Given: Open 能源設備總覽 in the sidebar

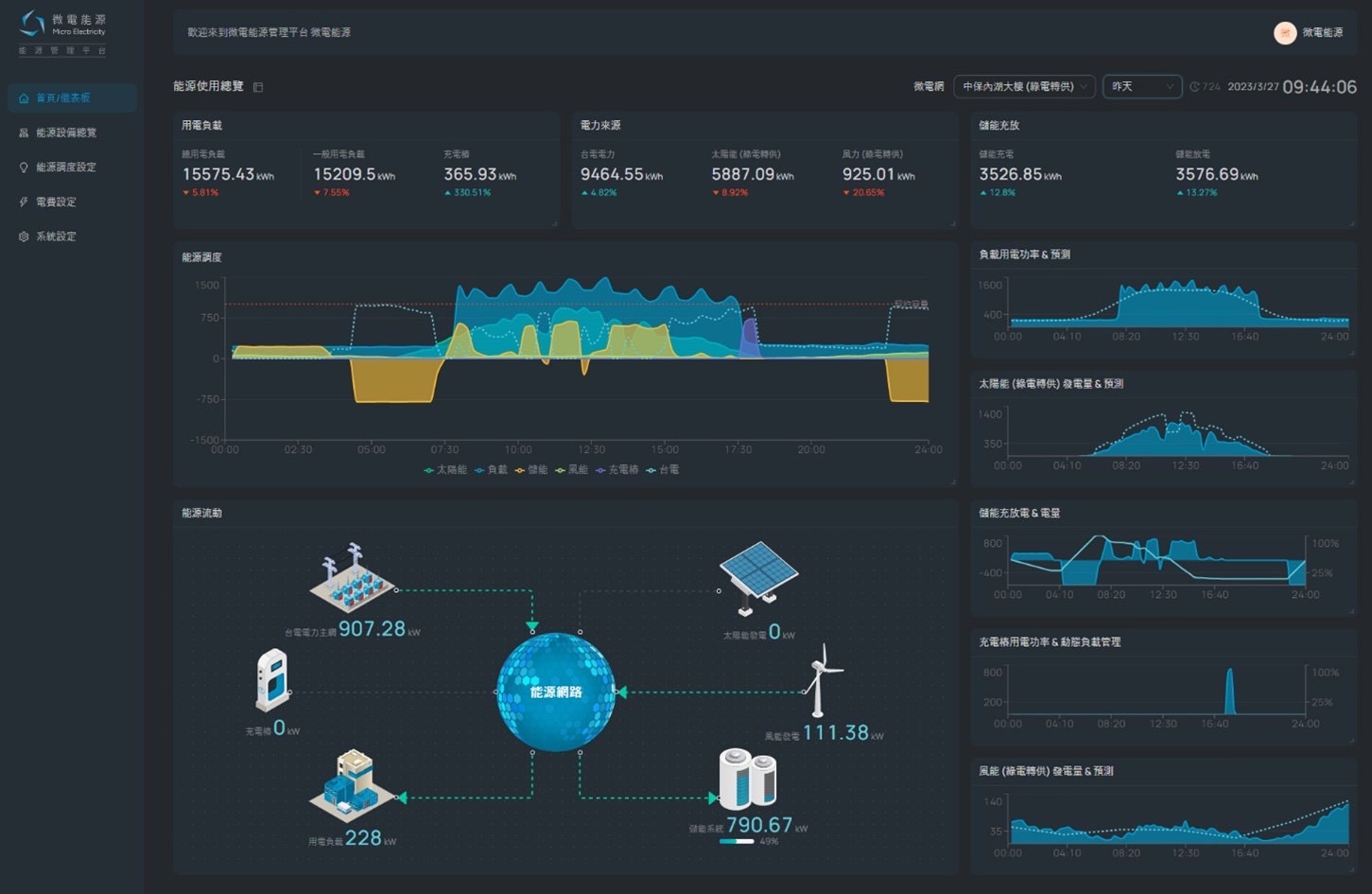Looking at the screenshot, I should click(x=66, y=132).
